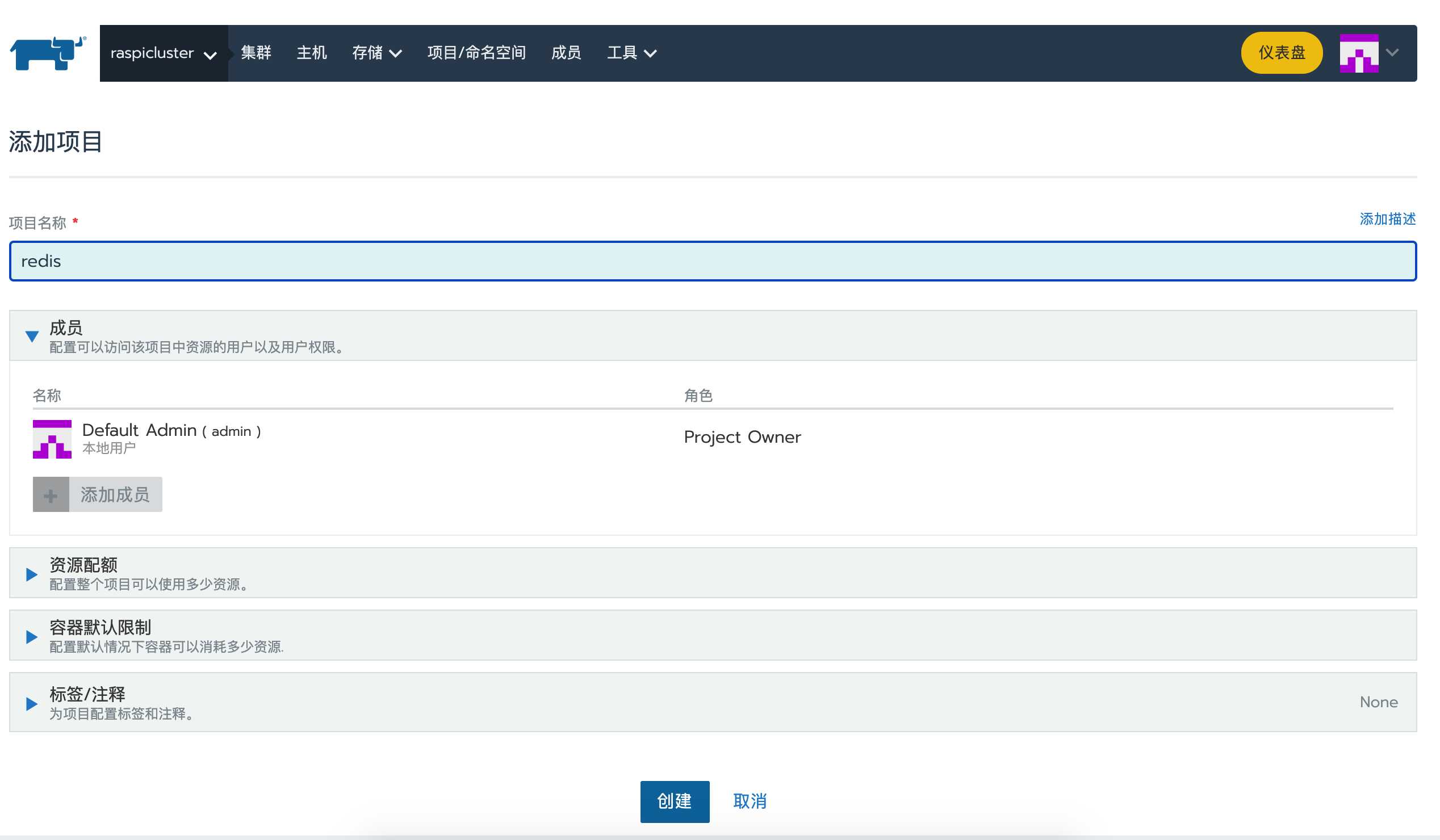This screenshot has width=1440, height=840.
Task: Open the 存储 storage dropdown menu
Action: point(376,53)
